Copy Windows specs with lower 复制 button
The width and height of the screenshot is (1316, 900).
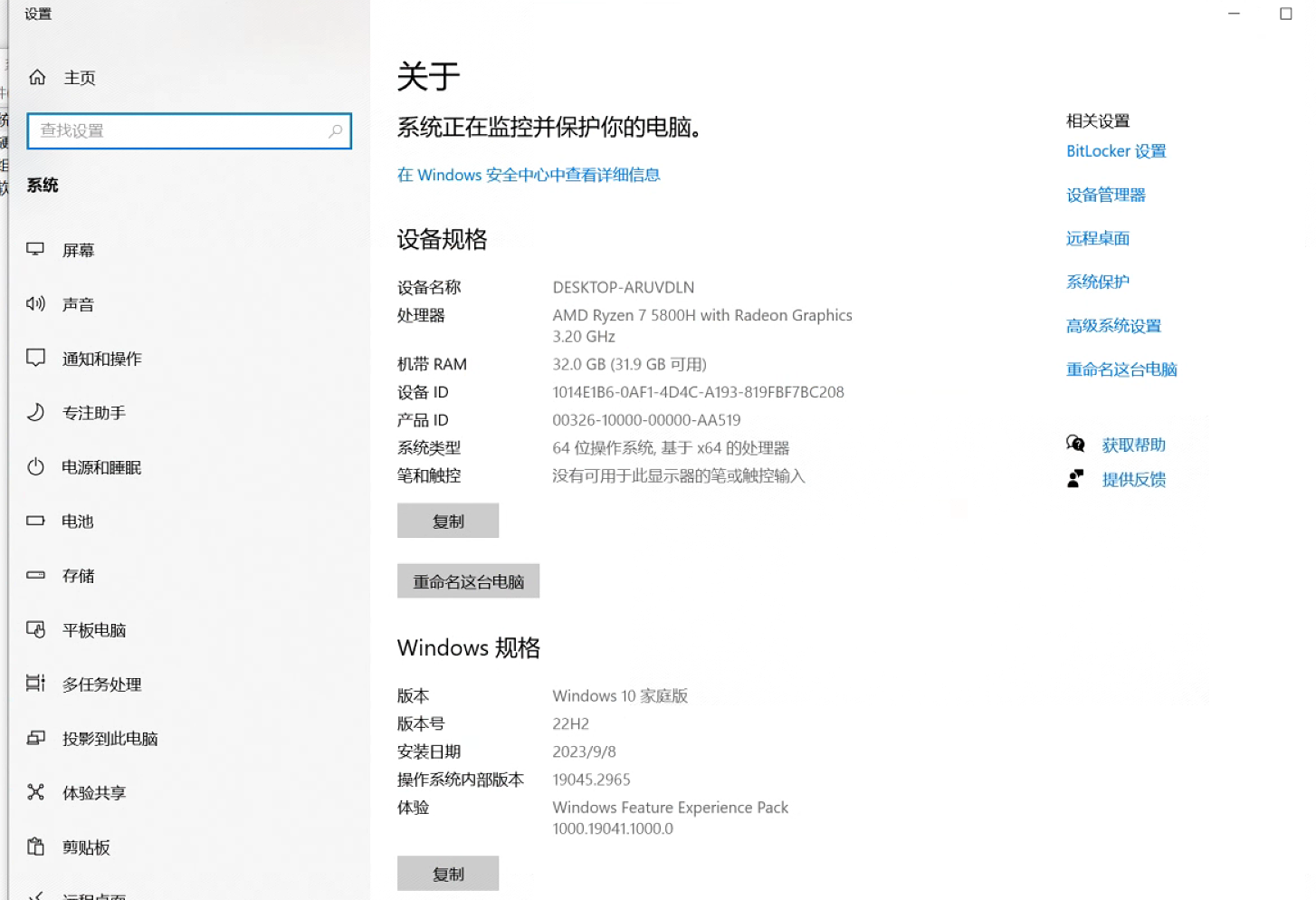click(448, 874)
